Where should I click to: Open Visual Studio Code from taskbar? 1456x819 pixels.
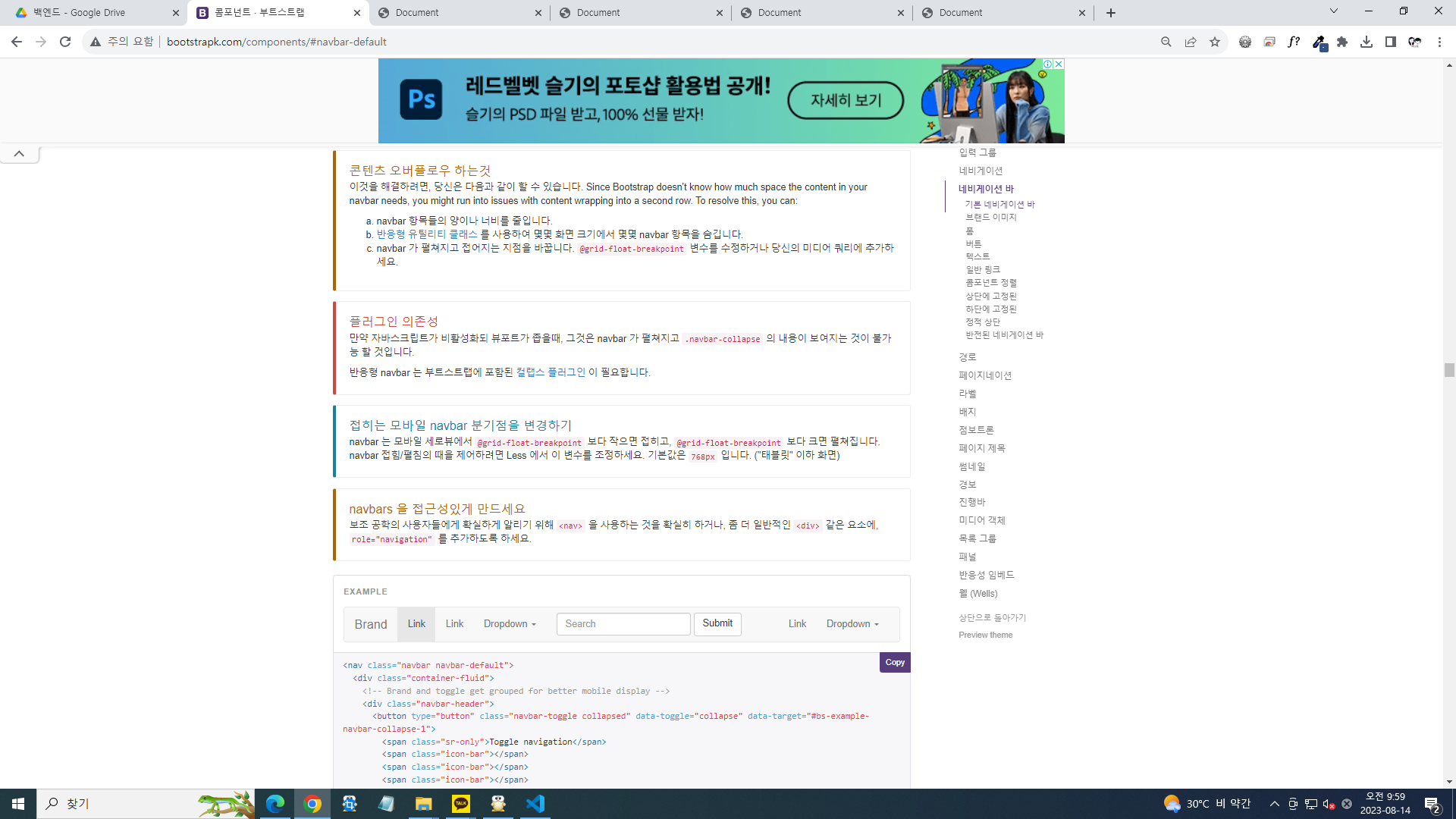click(x=535, y=803)
